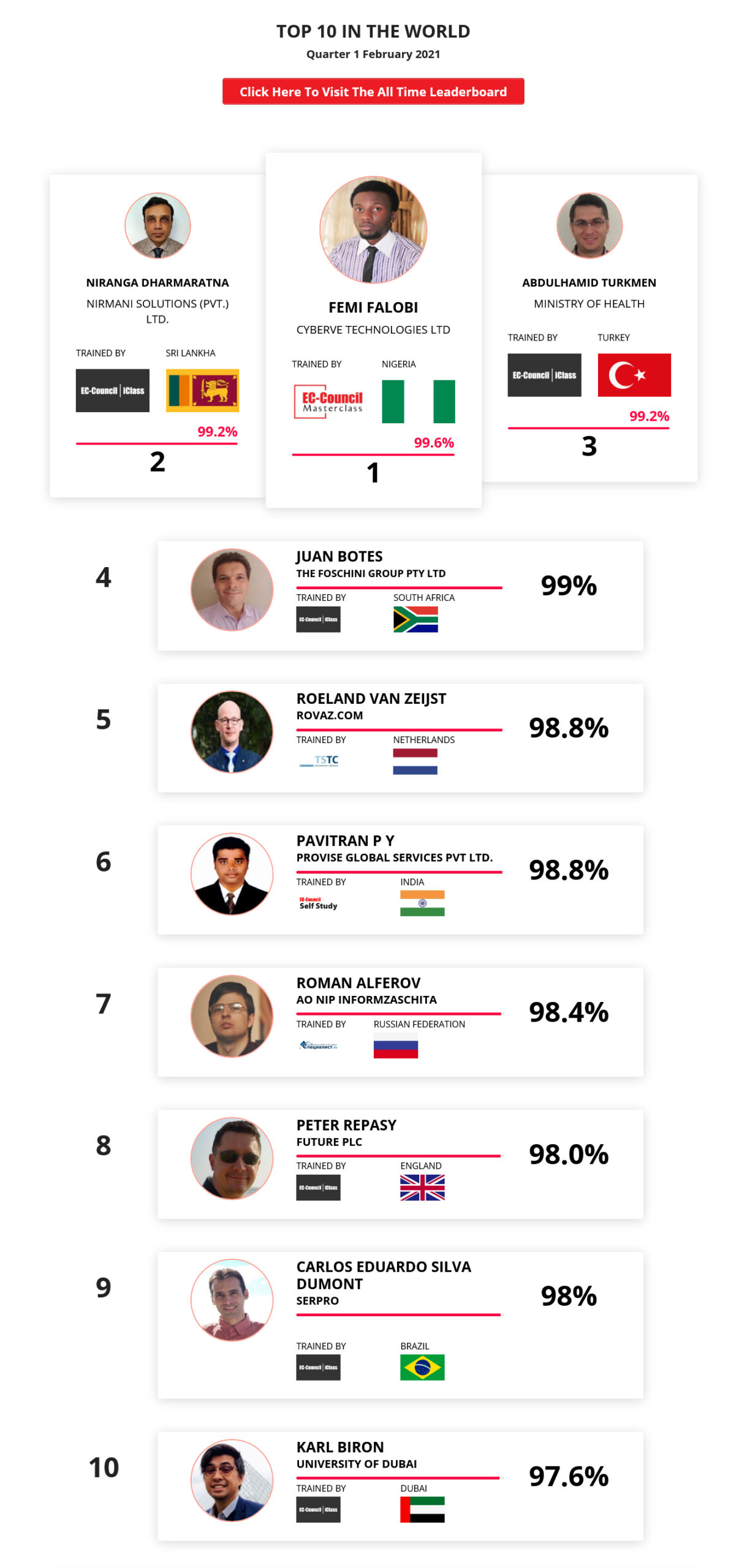Click Juan Botes' profile picture
The image size is (747, 1568).
232,594
